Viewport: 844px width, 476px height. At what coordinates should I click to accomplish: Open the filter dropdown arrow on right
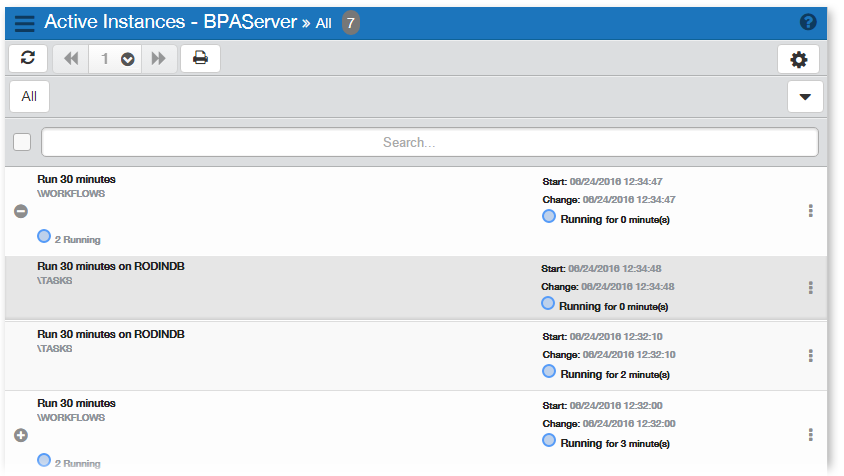804,97
